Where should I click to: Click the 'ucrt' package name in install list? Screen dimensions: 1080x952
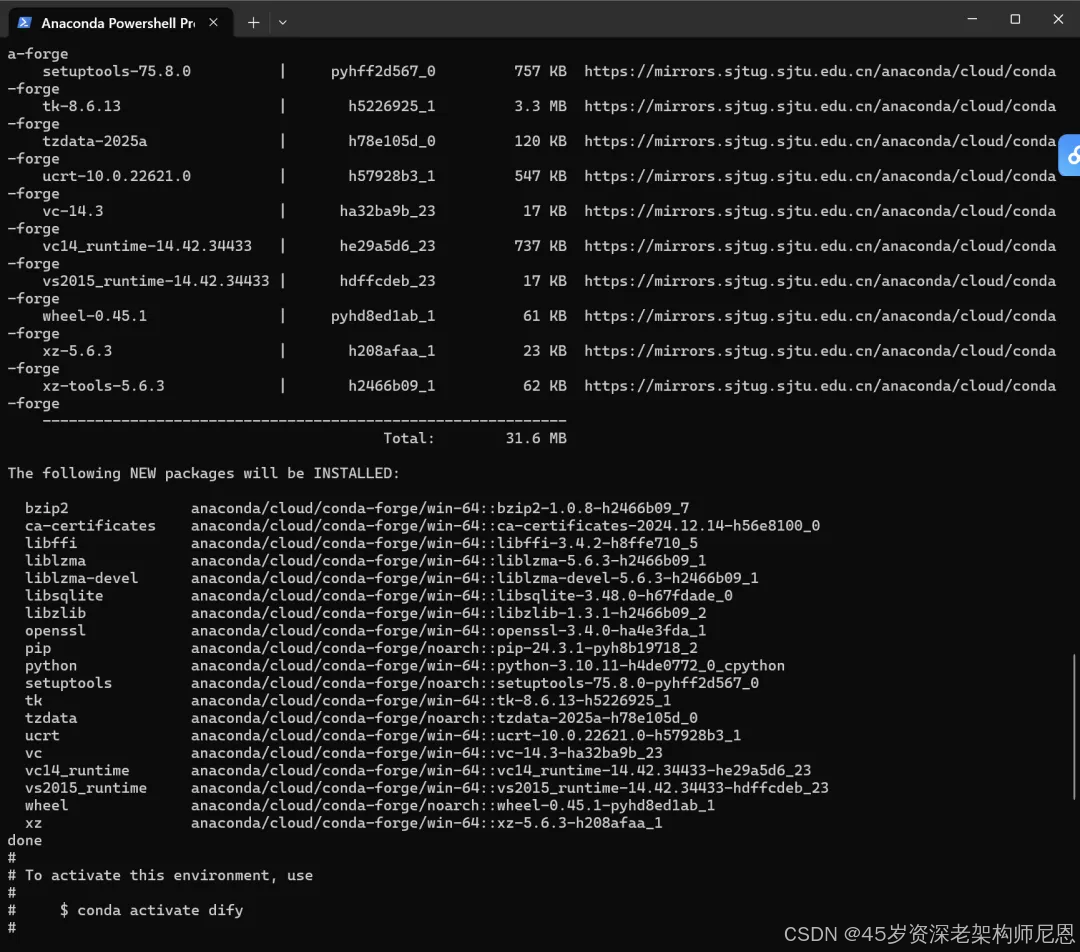(x=42, y=736)
